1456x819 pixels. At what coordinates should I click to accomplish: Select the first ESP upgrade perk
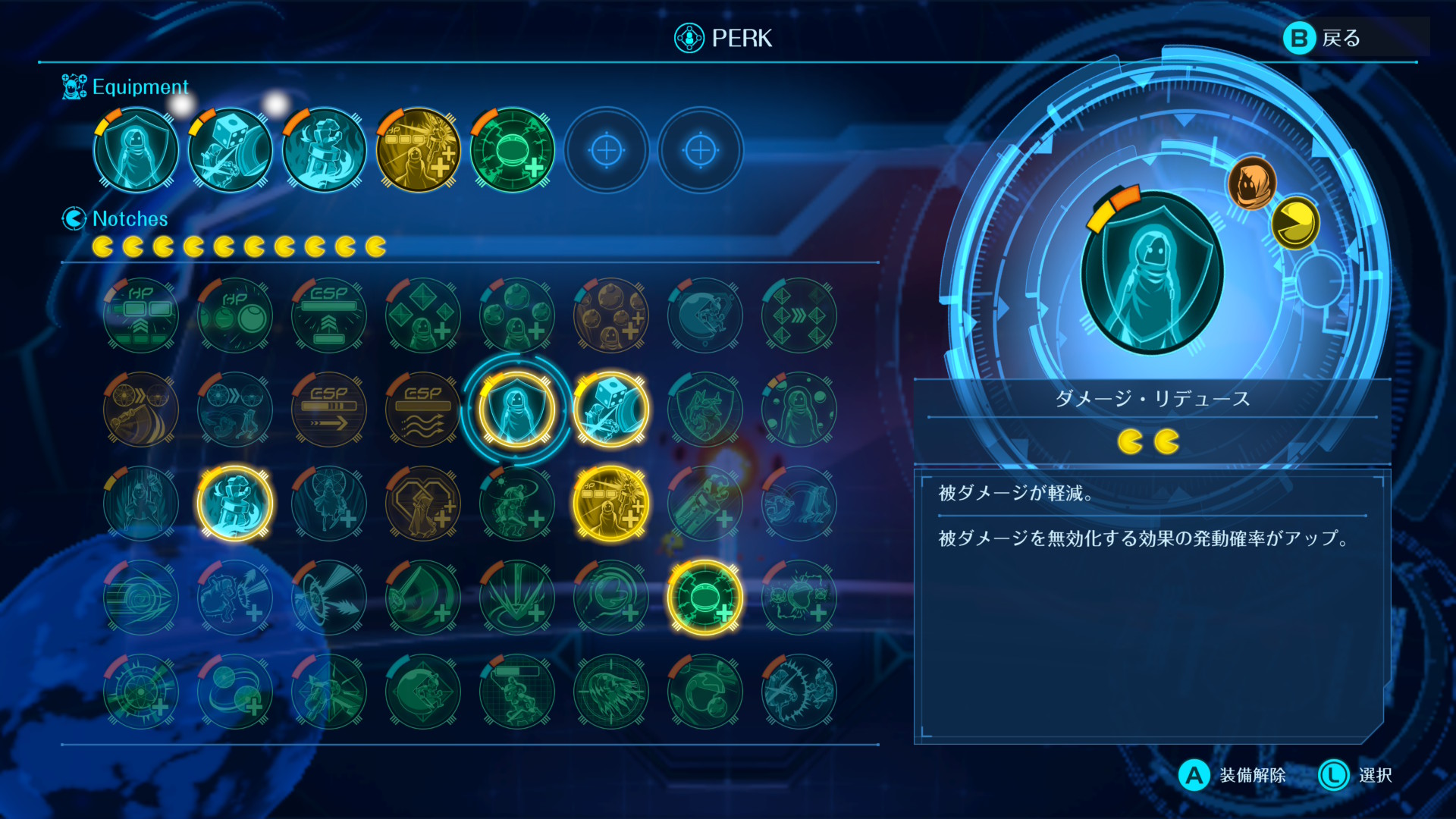(329, 315)
